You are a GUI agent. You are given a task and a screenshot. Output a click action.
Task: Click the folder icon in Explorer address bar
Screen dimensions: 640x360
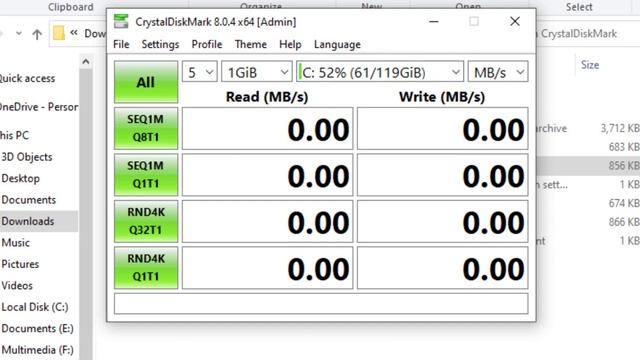tap(59, 33)
